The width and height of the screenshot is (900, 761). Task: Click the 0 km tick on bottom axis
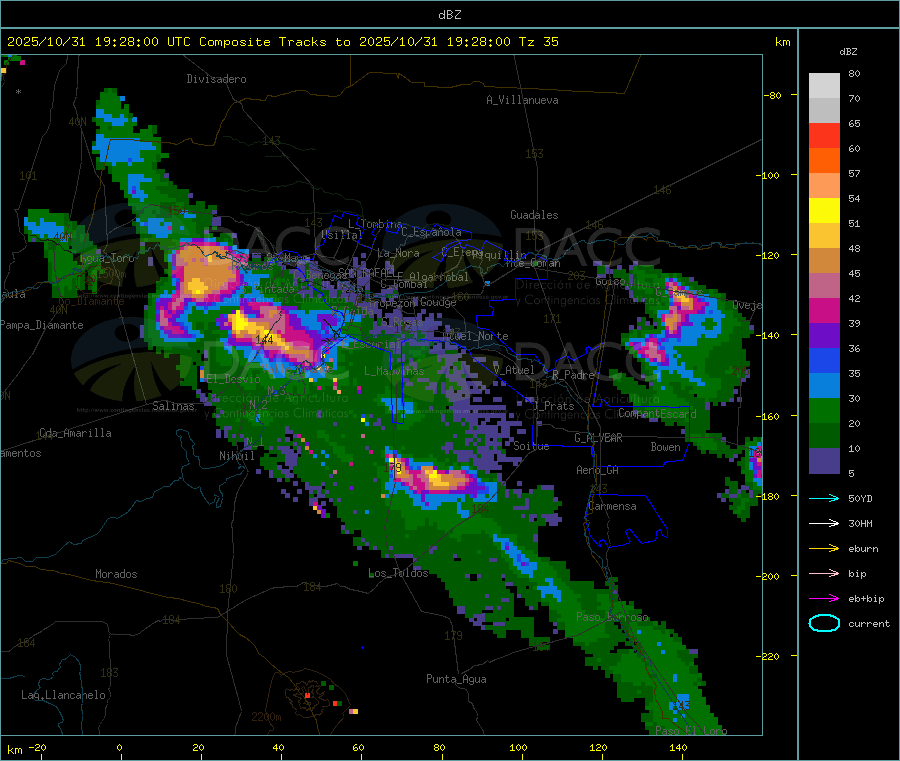tap(119, 747)
